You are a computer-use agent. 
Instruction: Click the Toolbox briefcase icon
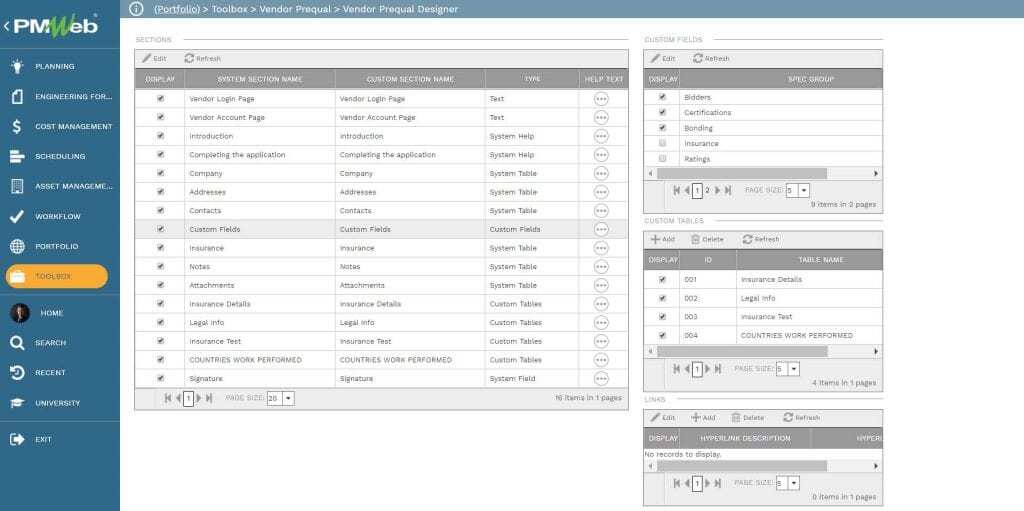coord(18,276)
